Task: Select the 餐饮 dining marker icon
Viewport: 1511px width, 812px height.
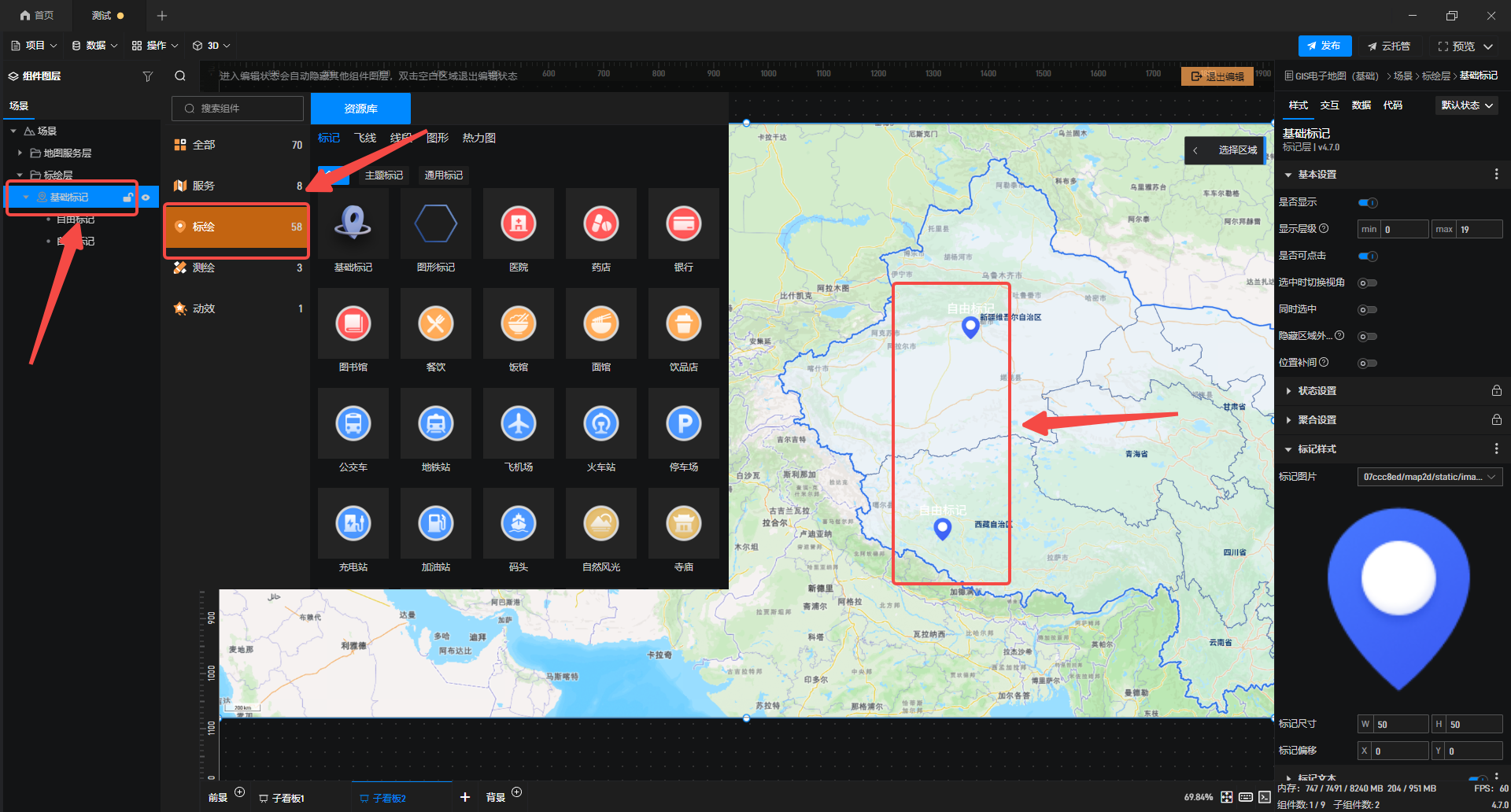Action: pos(435,324)
